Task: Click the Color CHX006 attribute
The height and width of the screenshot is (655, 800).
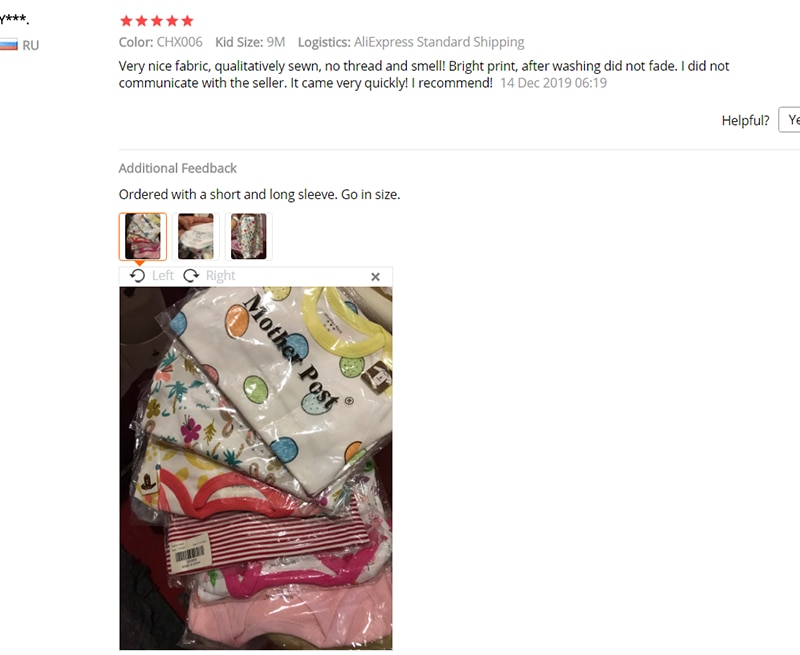Action: (x=161, y=42)
